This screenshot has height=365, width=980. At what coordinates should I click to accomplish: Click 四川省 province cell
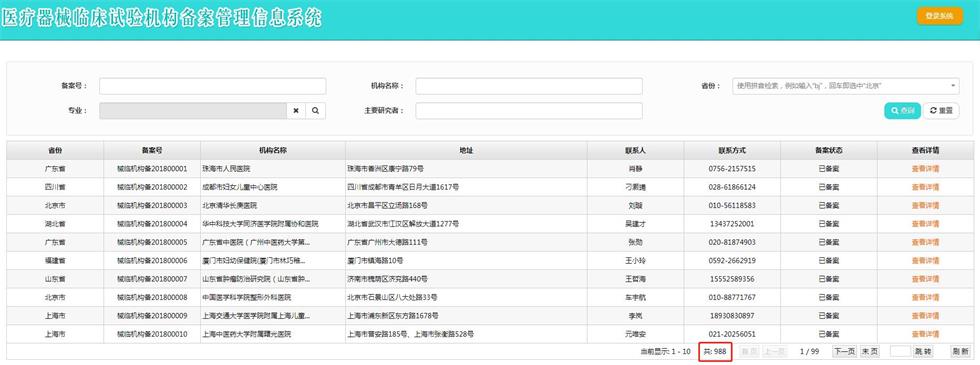tap(55, 187)
